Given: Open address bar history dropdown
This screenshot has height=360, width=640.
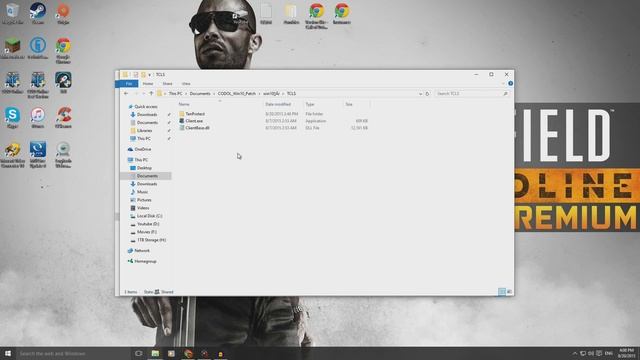Looking at the screenshot, I should tap(420, 93).
